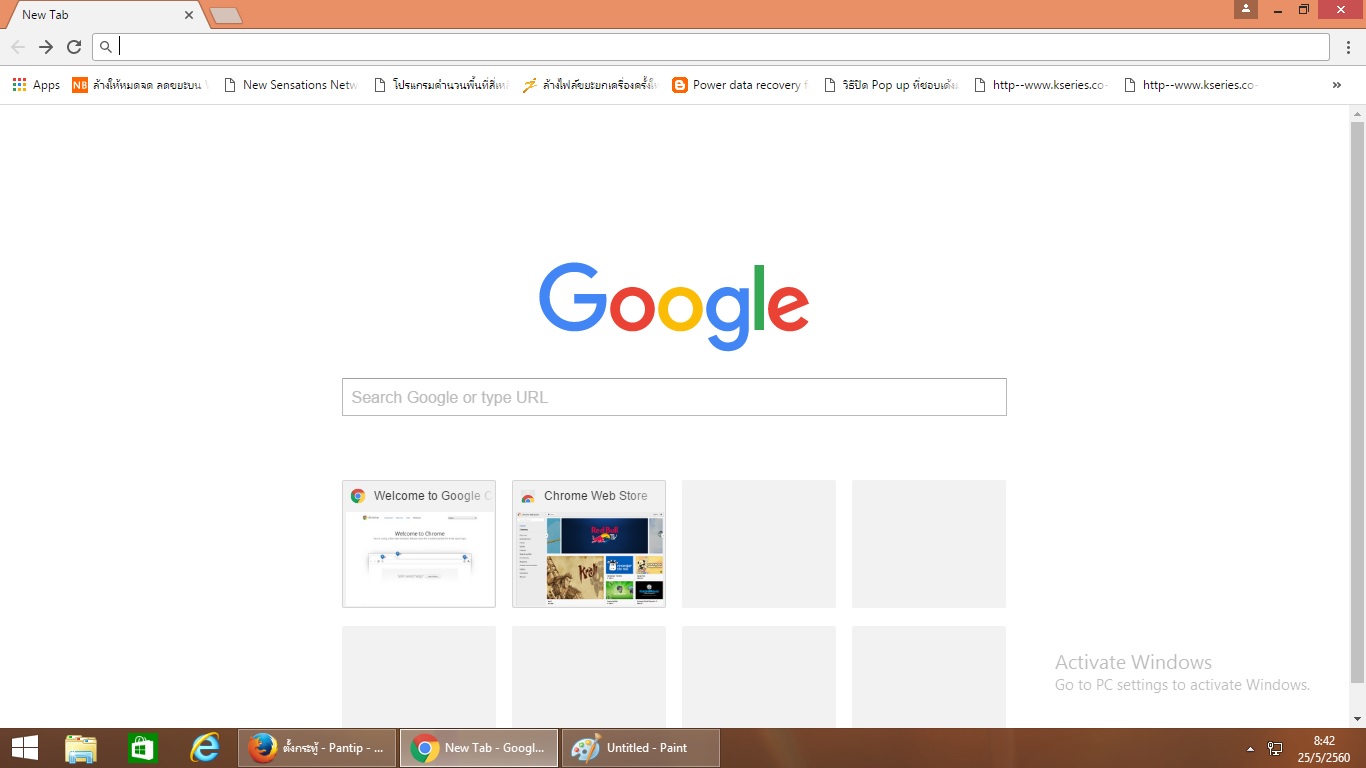Open the taskbar clock and date

(x=1325, y=748)
